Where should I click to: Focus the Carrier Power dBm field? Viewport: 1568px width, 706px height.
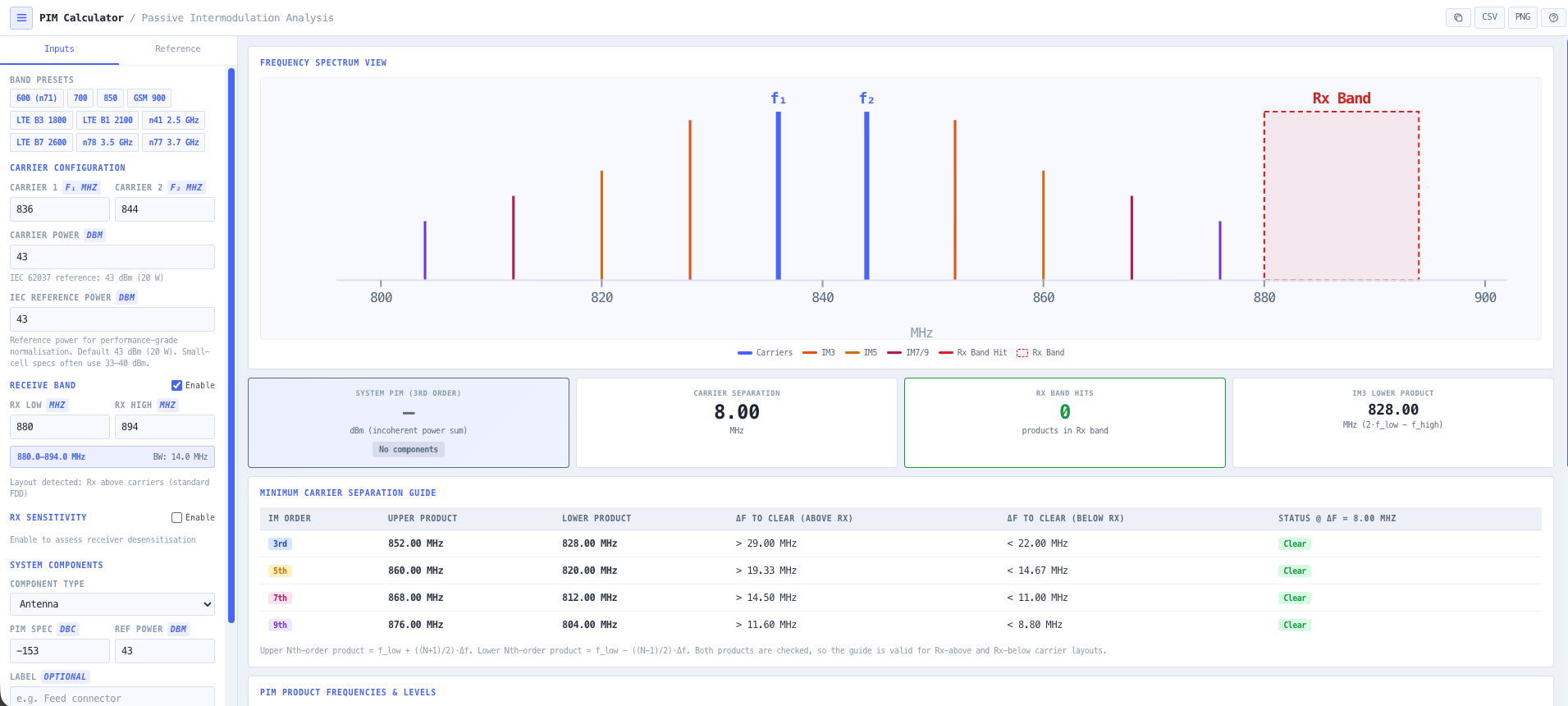pyautogui.click(x=112, y=257)
